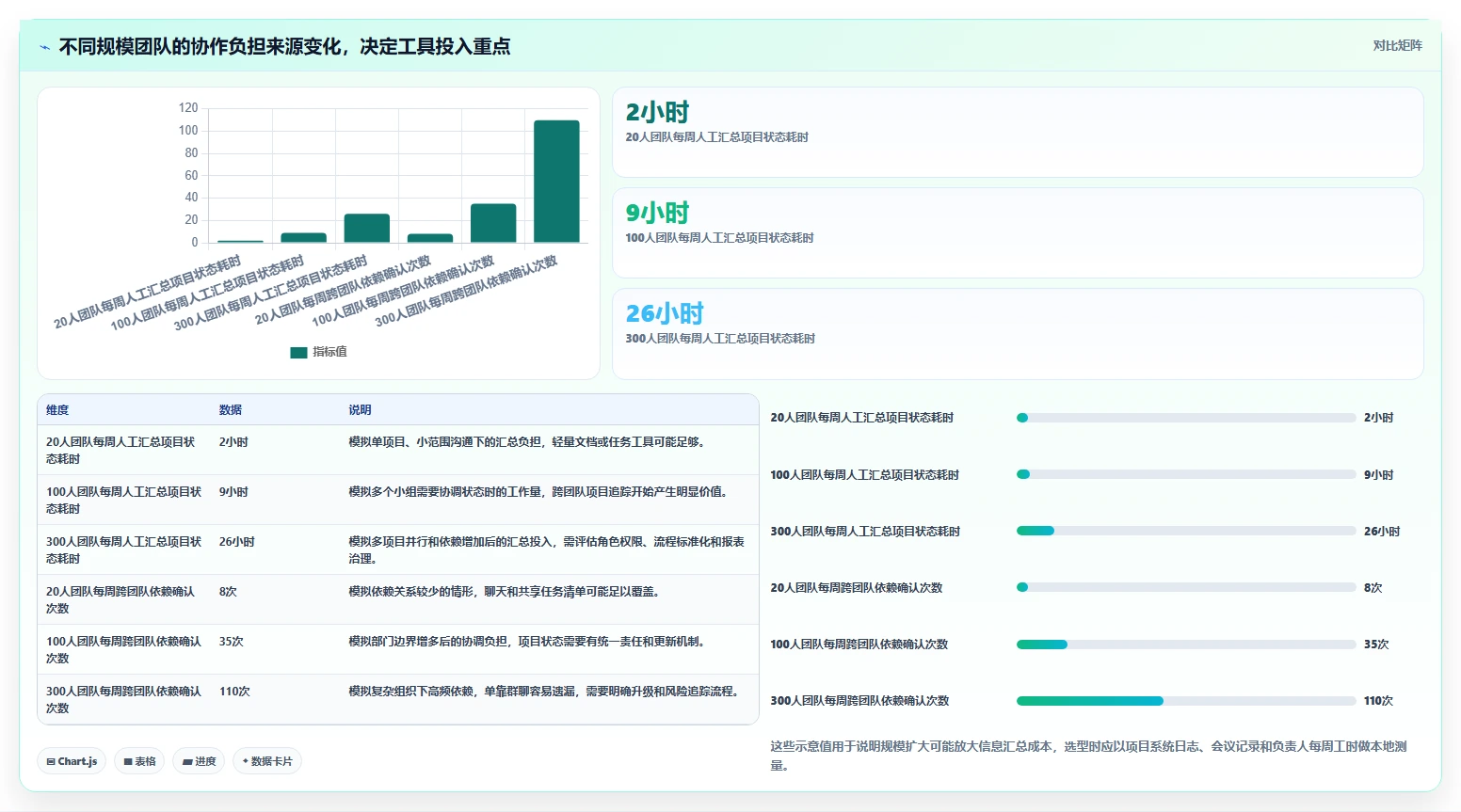Click the footnote text starting 这些示意值
Viewport: 1461px width, 812px height.
point(1089,756)
